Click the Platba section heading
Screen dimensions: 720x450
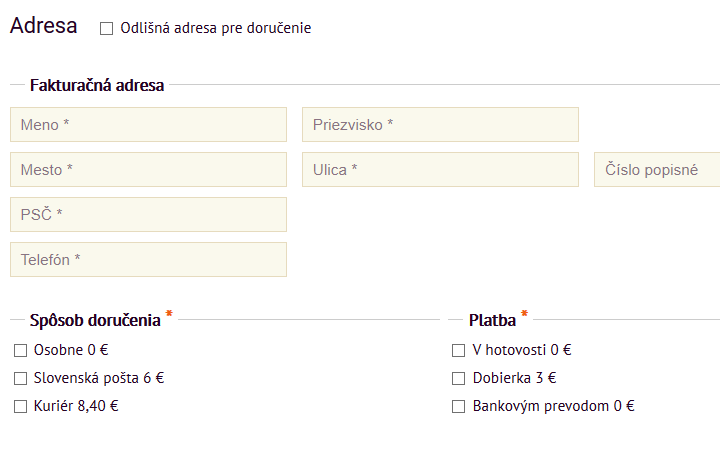click(492, 321)
